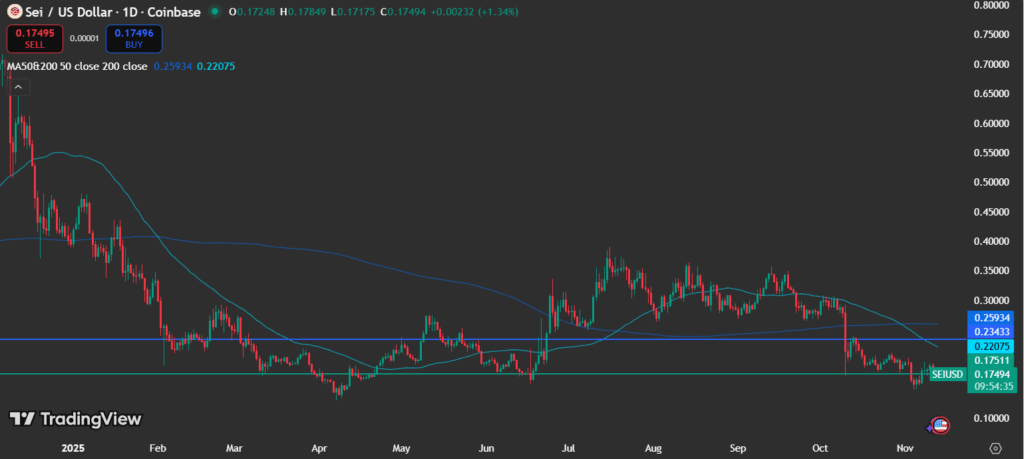
Task: Click the Sei coin logo icon
Action: [15, 12]
